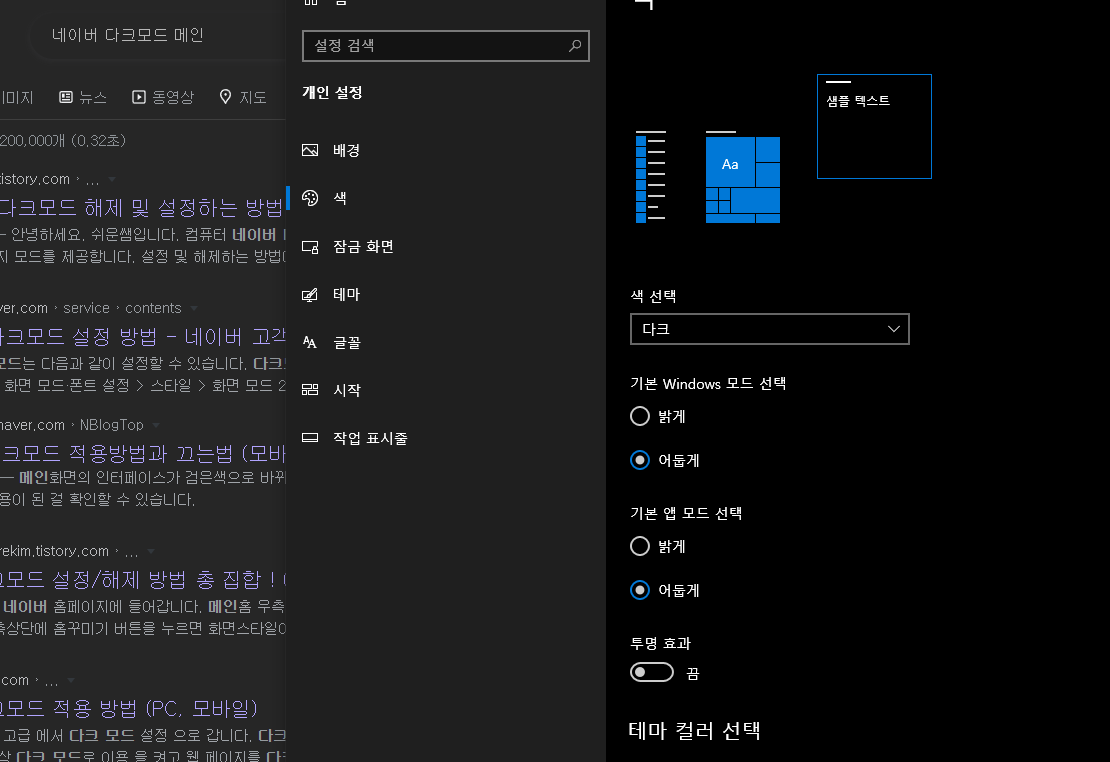1110x762 pixels.
Task: Open result 다크모드 설정 방법 - 네이버 고객
Action: [x=143, y=336]
